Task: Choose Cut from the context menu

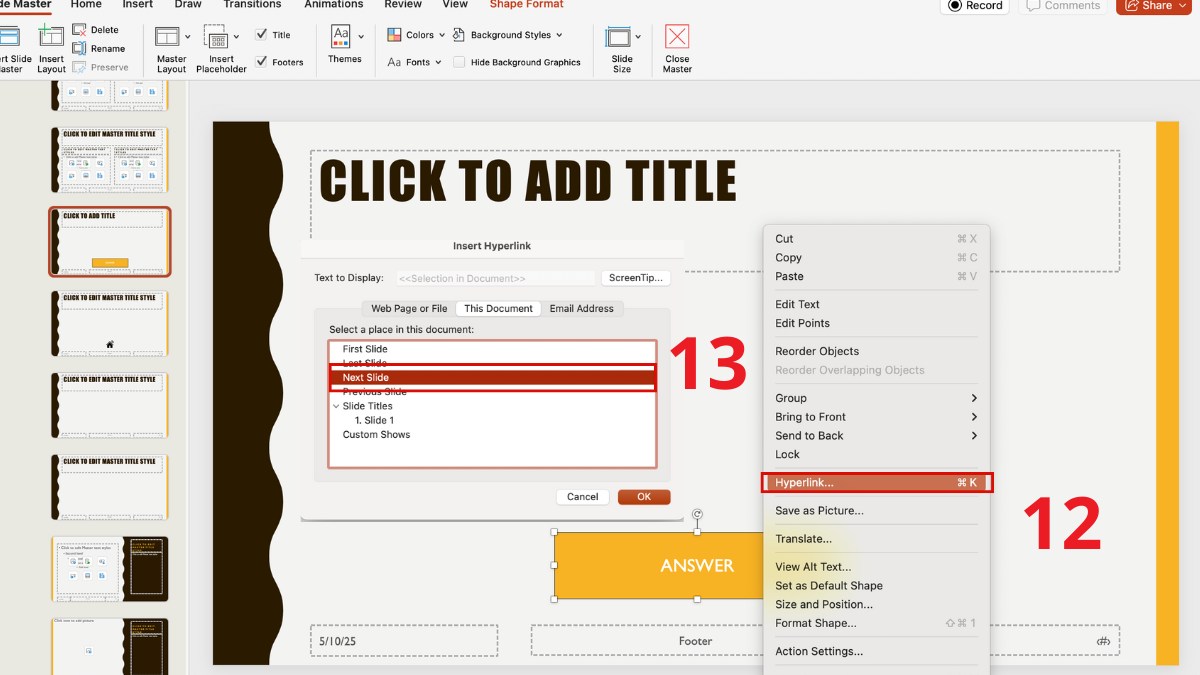Action: [875, 239]
